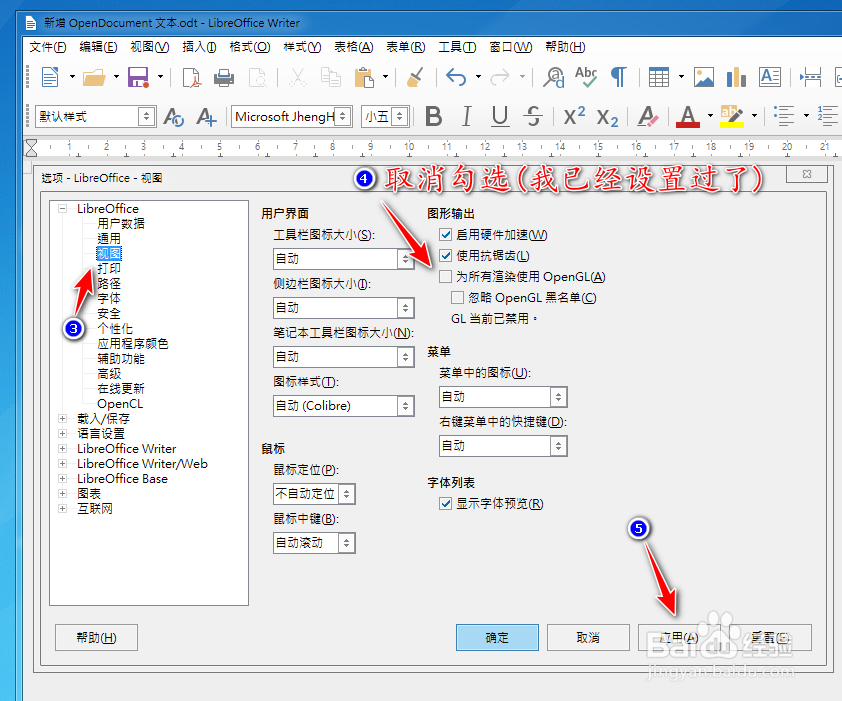Toggle Italic formatting icon
842x701 pixels.
(467, 116)
